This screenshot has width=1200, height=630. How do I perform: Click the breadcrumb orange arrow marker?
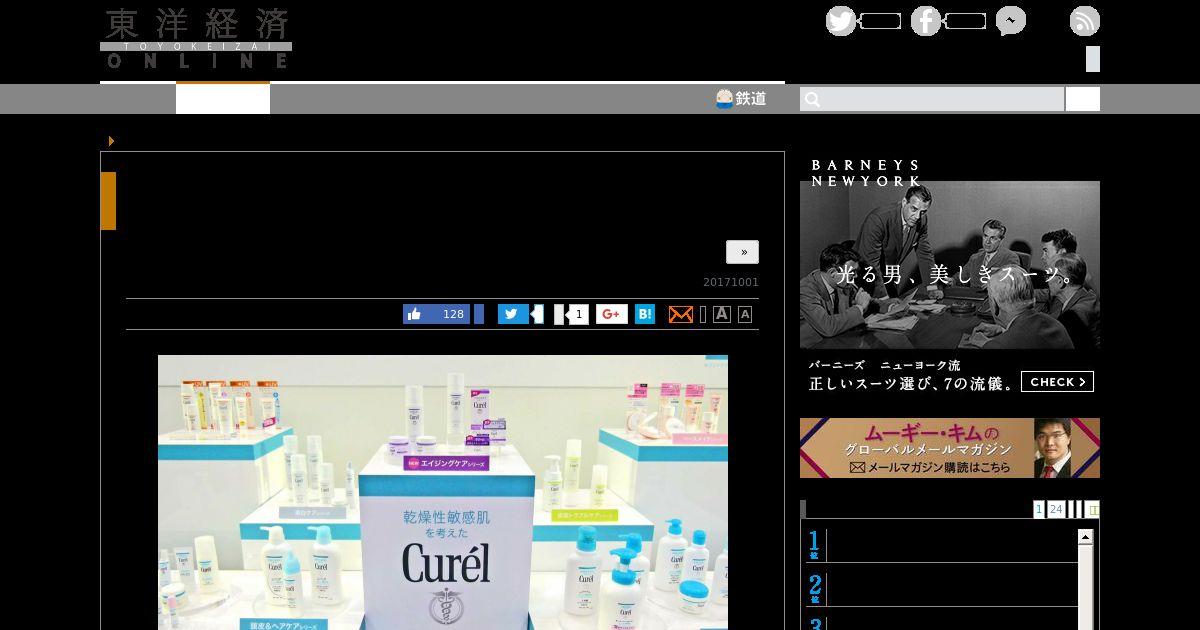[x=111, y=141]
